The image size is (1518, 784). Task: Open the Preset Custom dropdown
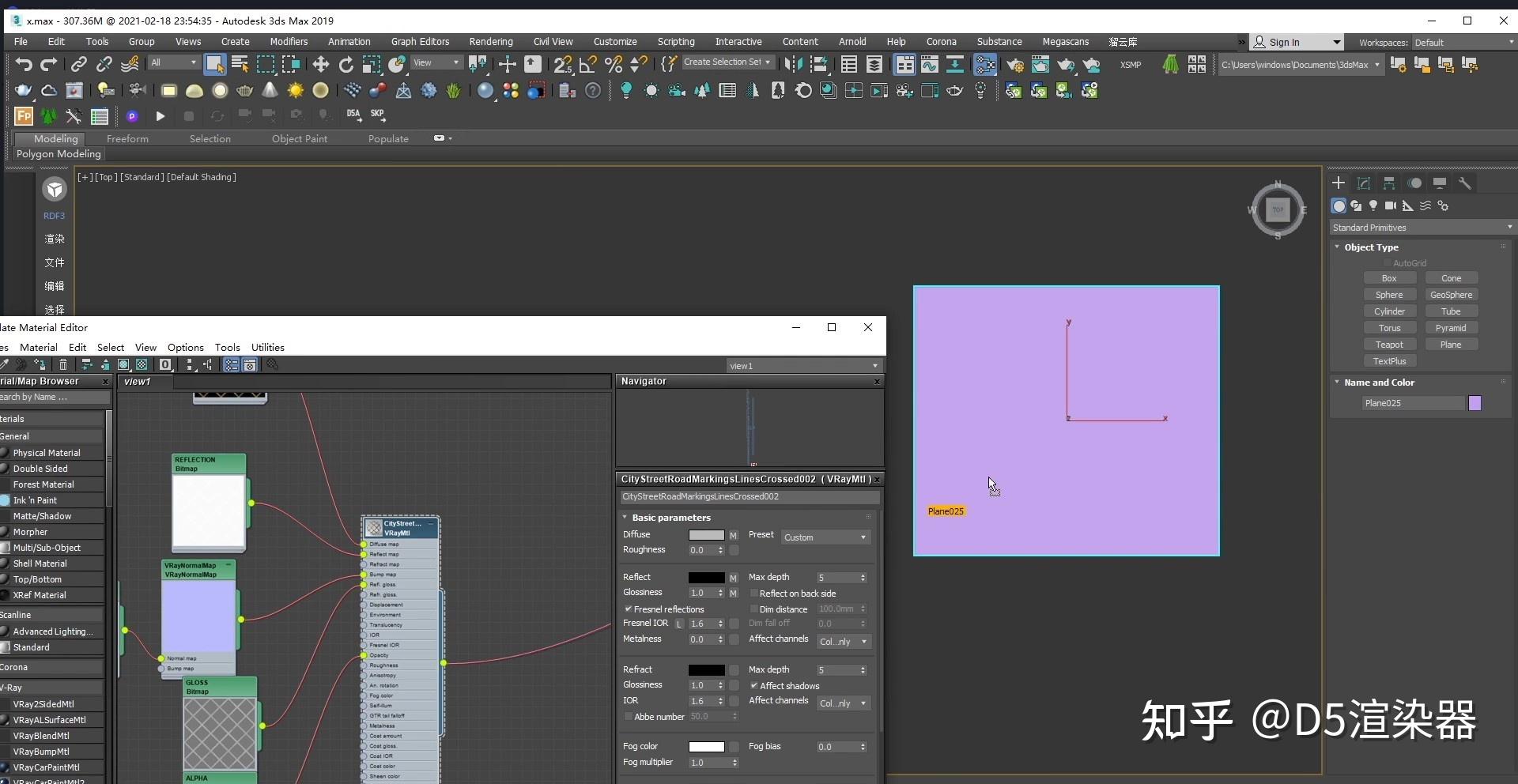pos(825,537)
